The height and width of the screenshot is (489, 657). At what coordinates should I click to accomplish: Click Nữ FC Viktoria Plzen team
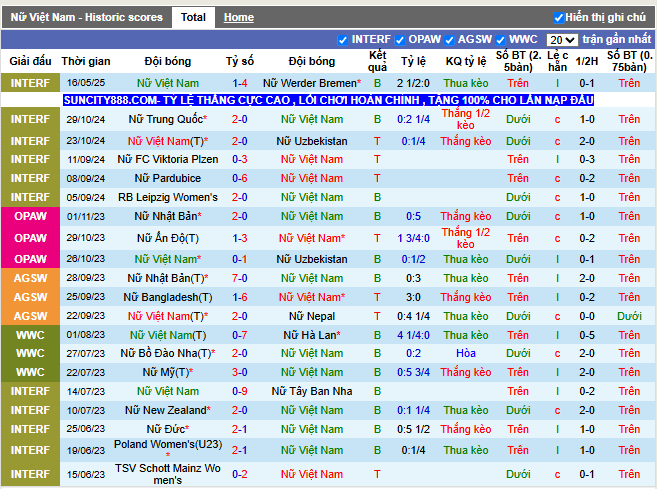tap(168, 159)
